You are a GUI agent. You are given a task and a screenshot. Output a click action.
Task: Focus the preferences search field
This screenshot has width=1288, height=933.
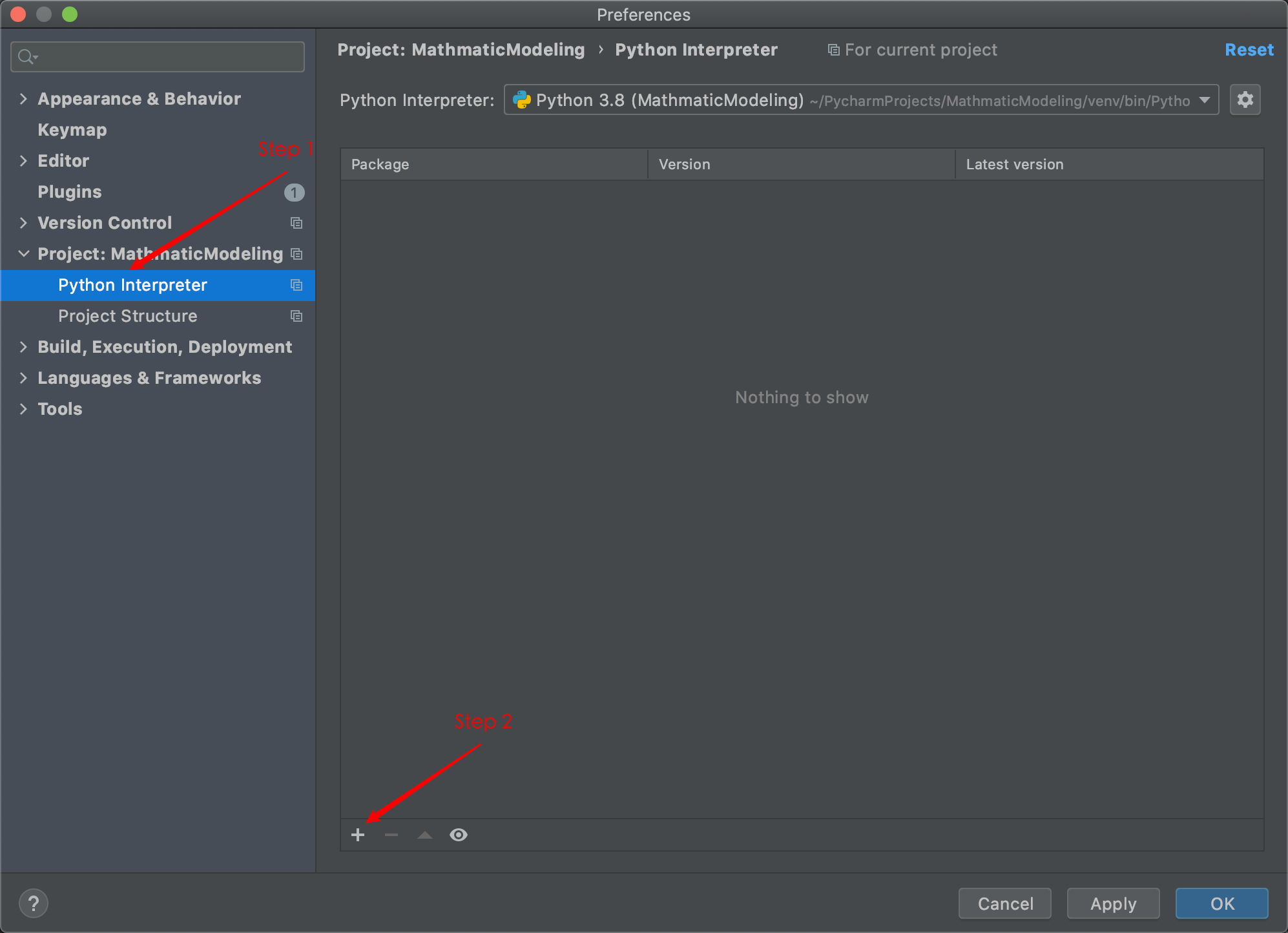168,57
